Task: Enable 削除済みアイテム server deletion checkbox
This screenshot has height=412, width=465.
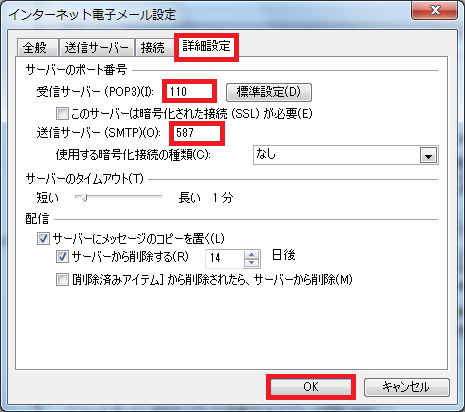Action: point(62,279)
